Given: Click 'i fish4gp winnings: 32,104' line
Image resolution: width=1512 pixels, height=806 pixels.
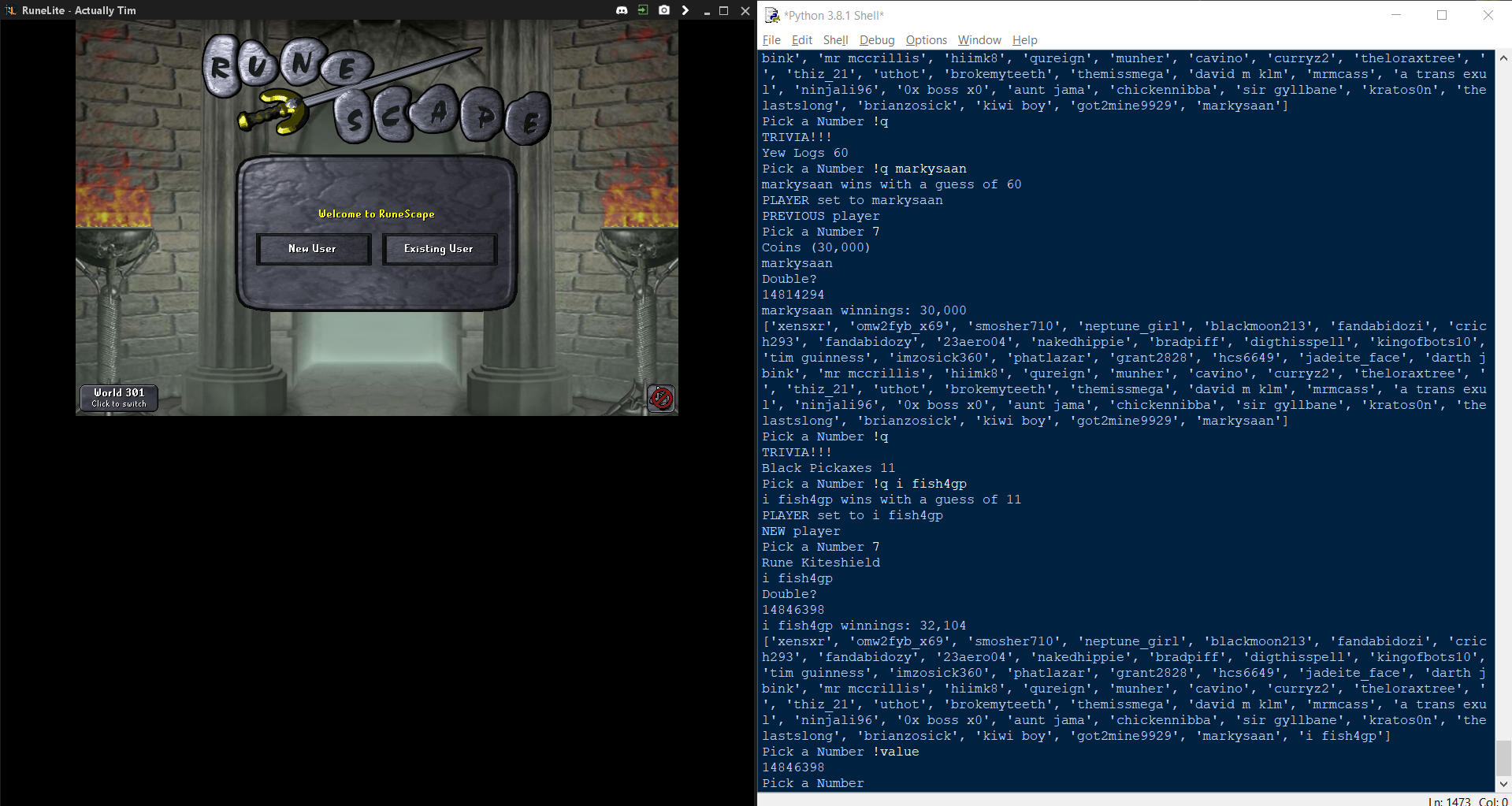Looking at the screenshot, I should point(864,626).
